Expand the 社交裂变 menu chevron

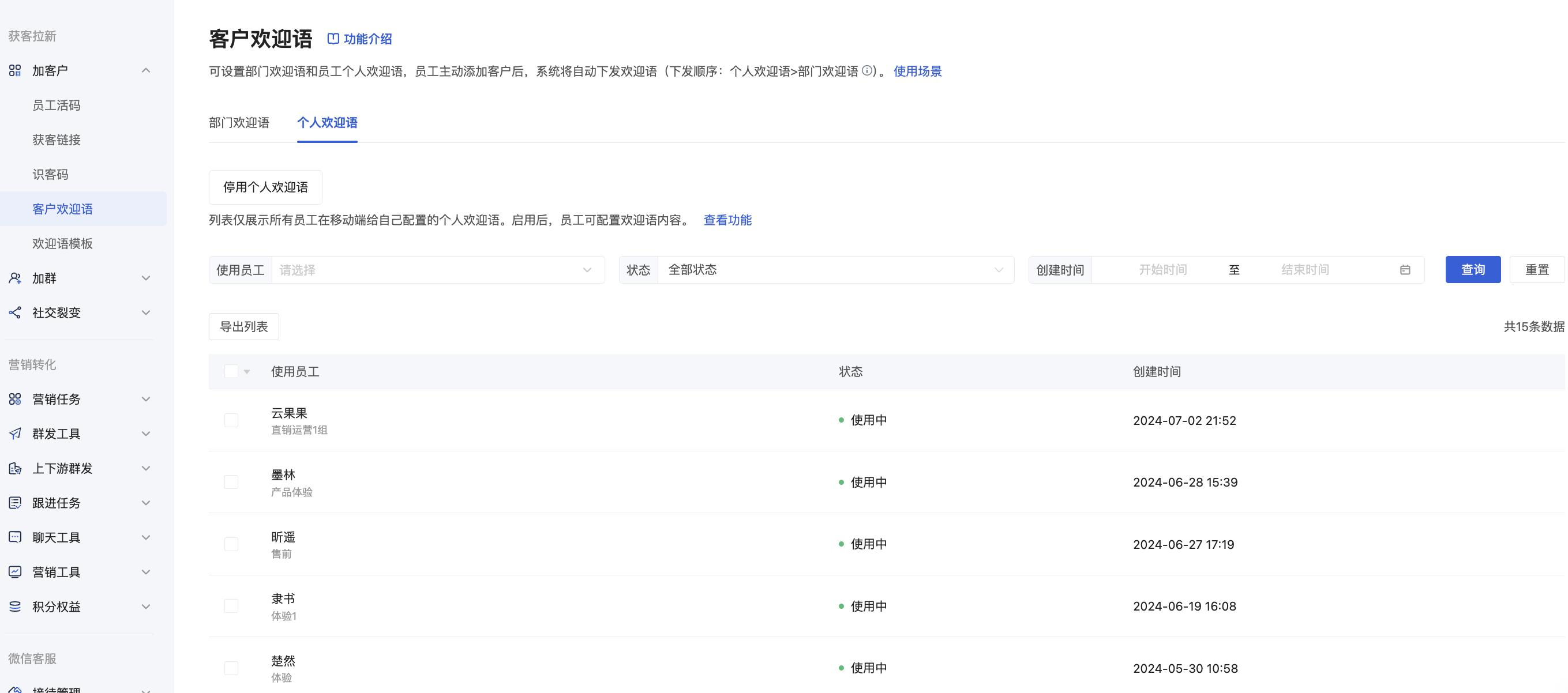146,312
